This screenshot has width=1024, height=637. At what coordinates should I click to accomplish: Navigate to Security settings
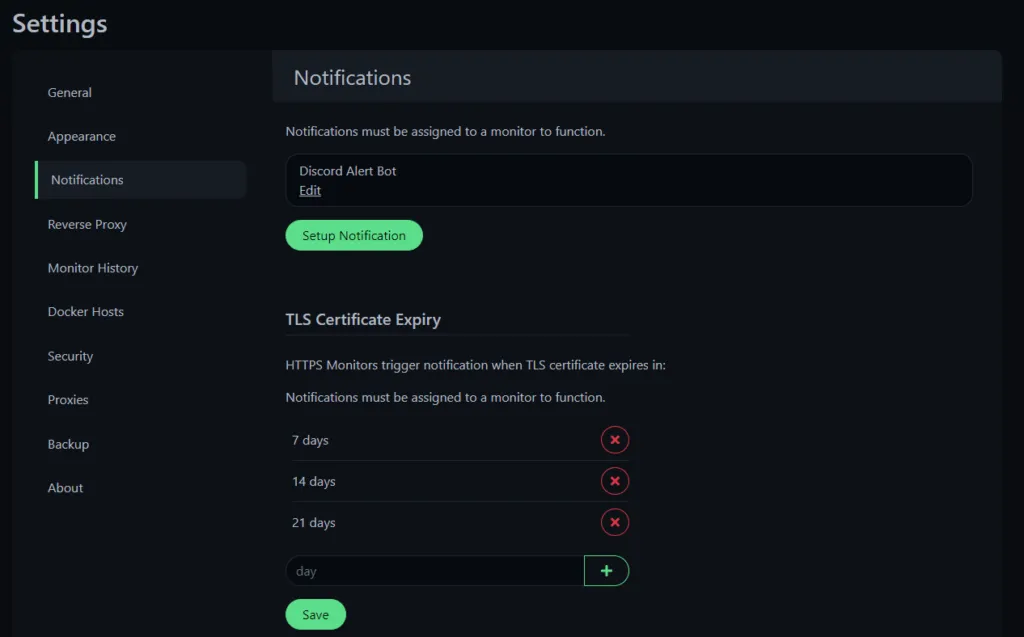70,356
